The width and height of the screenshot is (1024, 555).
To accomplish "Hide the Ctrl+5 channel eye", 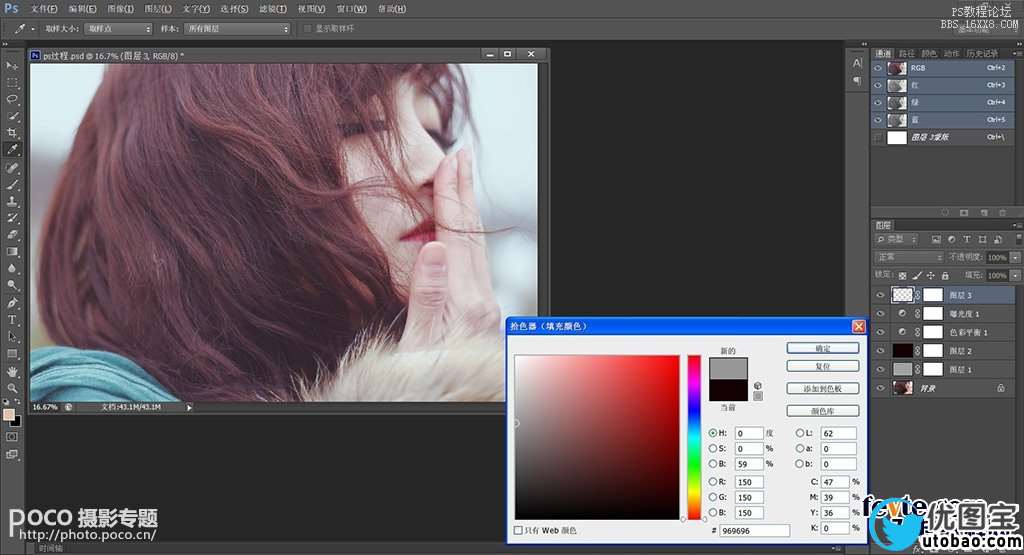I will (878, 120).
